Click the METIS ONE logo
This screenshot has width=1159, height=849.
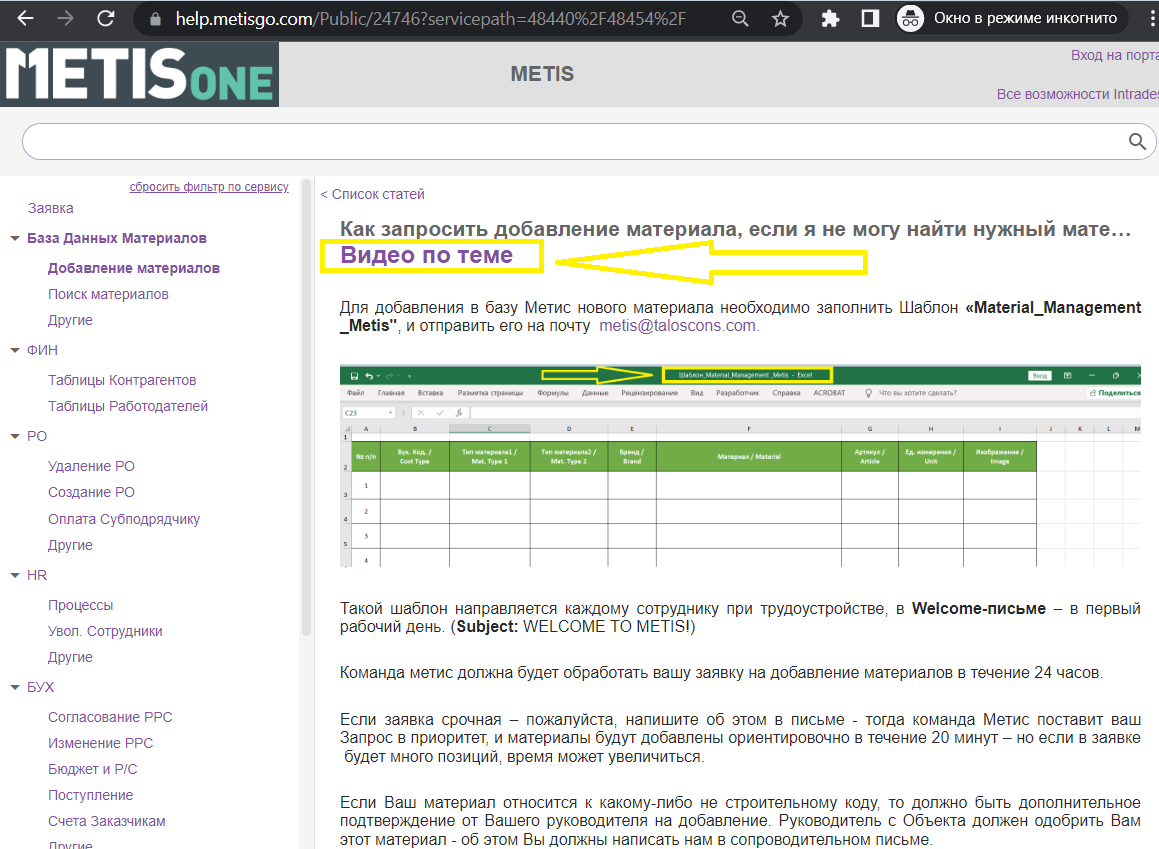[x=140, y=74]
